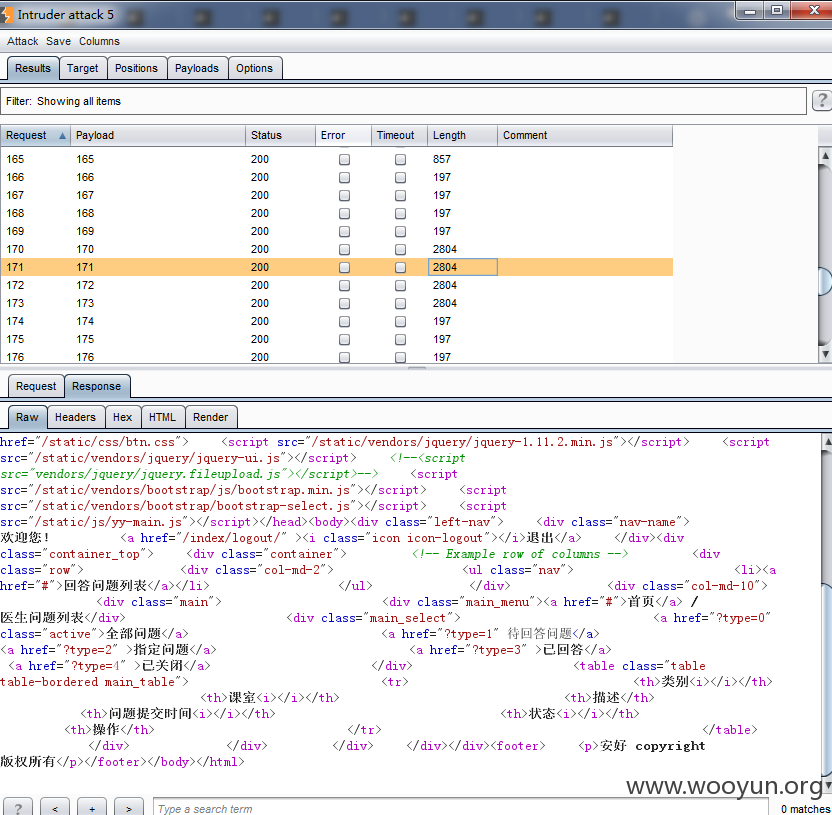Viewport: 832px width, 815px height.
Task: Click results table scroll down arrow
Action: (x=825, y=354)
